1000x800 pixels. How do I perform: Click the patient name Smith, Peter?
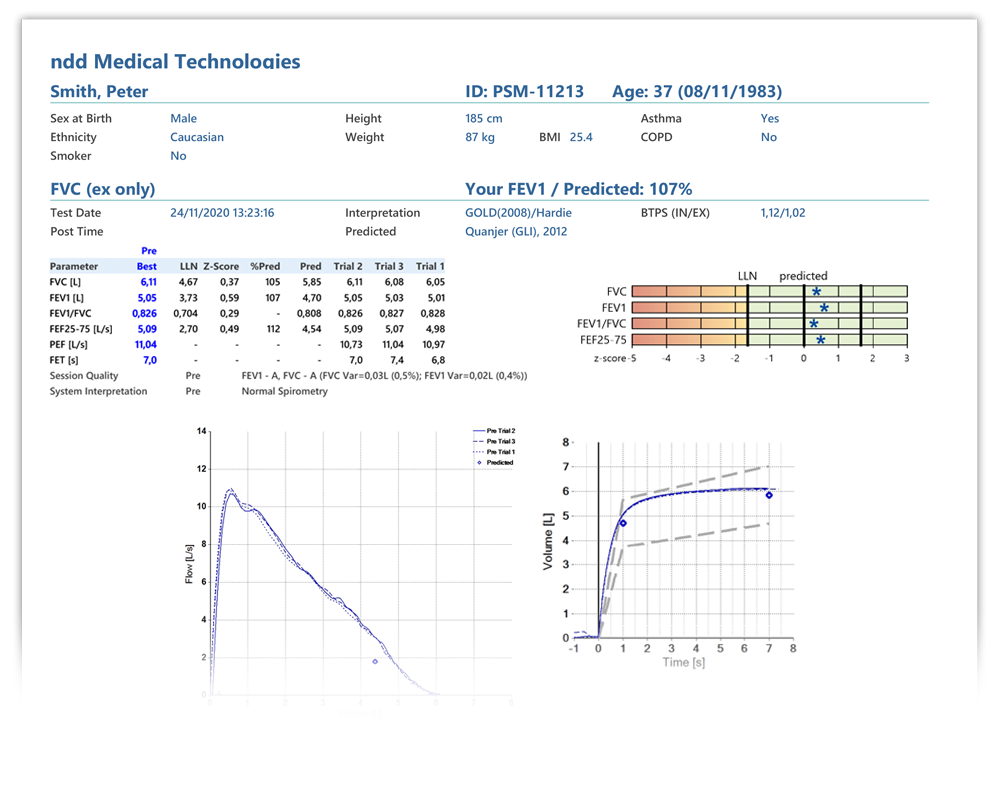[x=99, y=92]
